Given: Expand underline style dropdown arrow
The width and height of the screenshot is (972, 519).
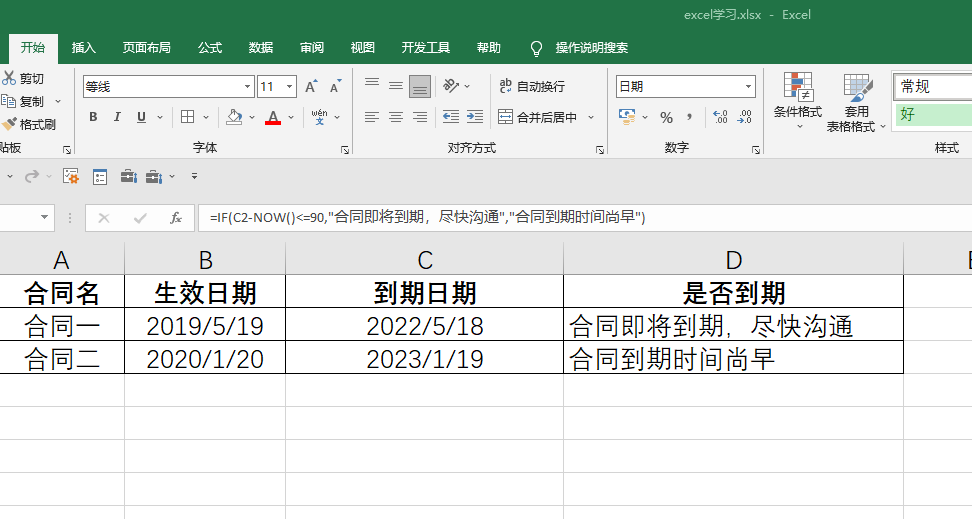Looking at the screenshot, I should point(160,117).
